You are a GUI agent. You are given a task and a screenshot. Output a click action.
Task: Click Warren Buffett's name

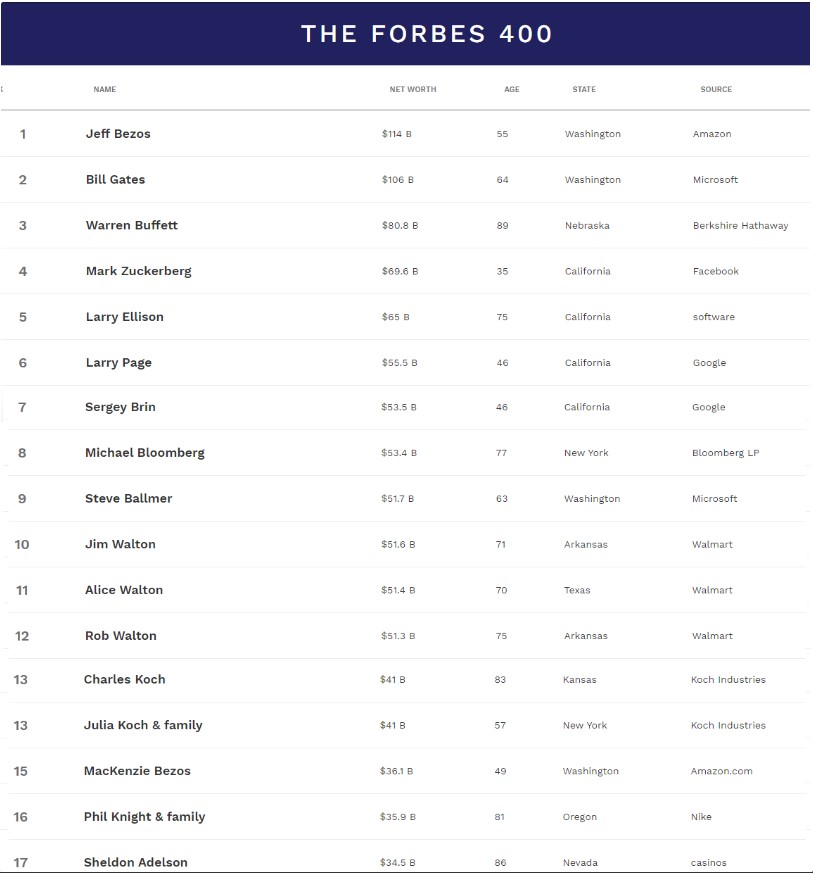132,226
